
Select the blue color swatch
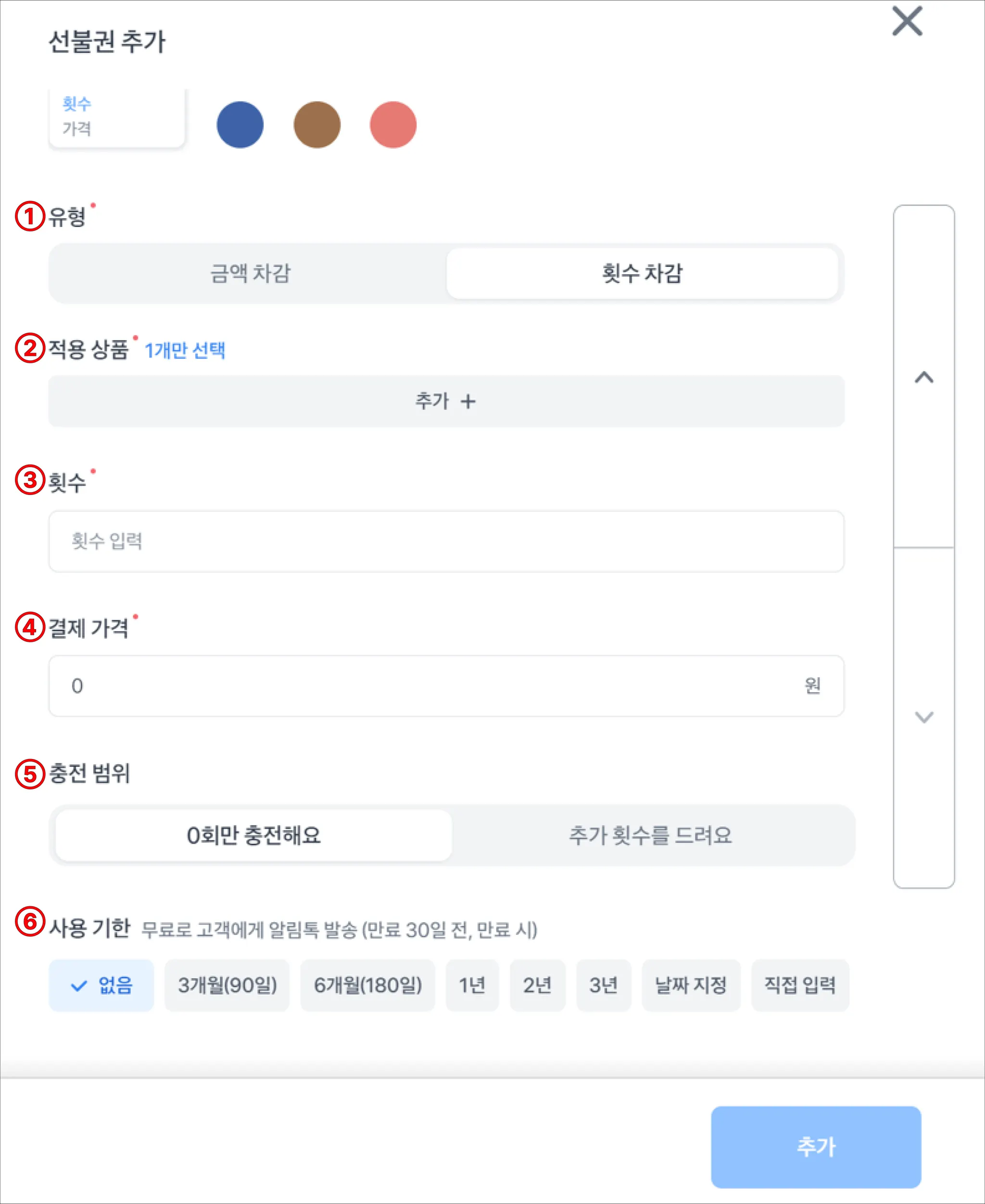(x=240, y=125)
